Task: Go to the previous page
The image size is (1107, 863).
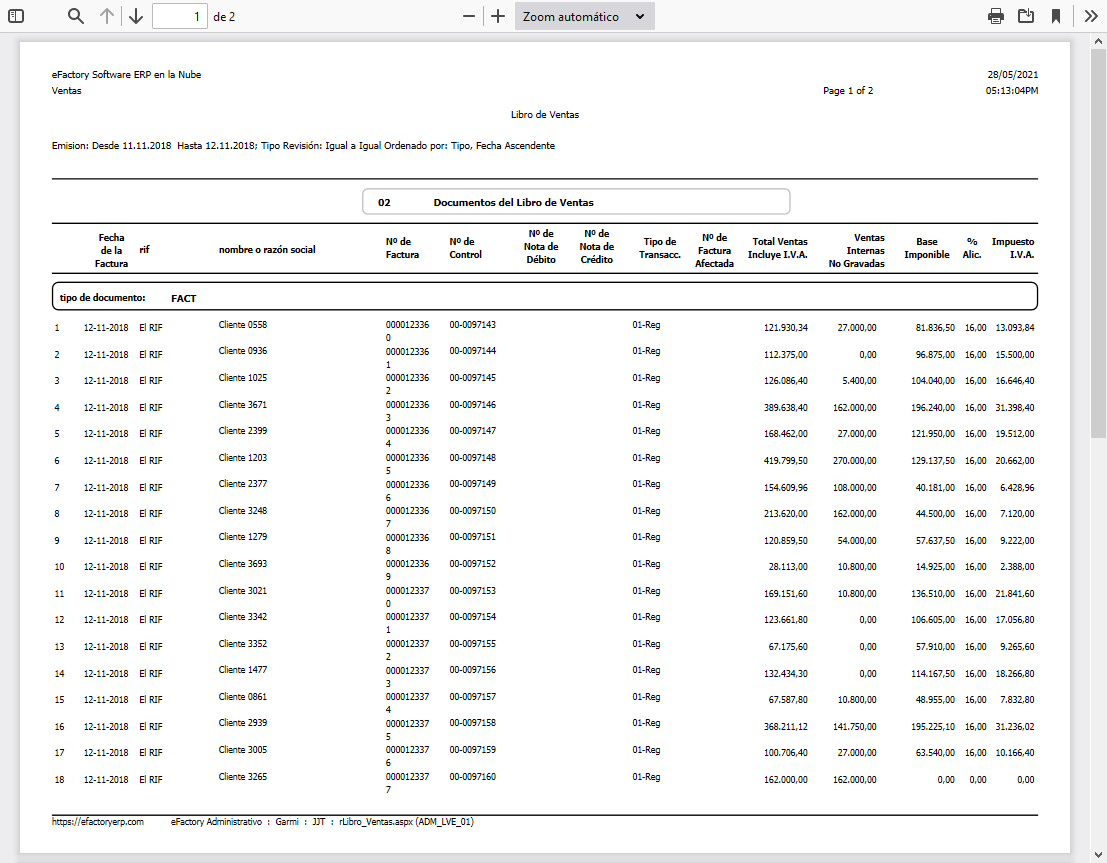Action: point(107,16)
